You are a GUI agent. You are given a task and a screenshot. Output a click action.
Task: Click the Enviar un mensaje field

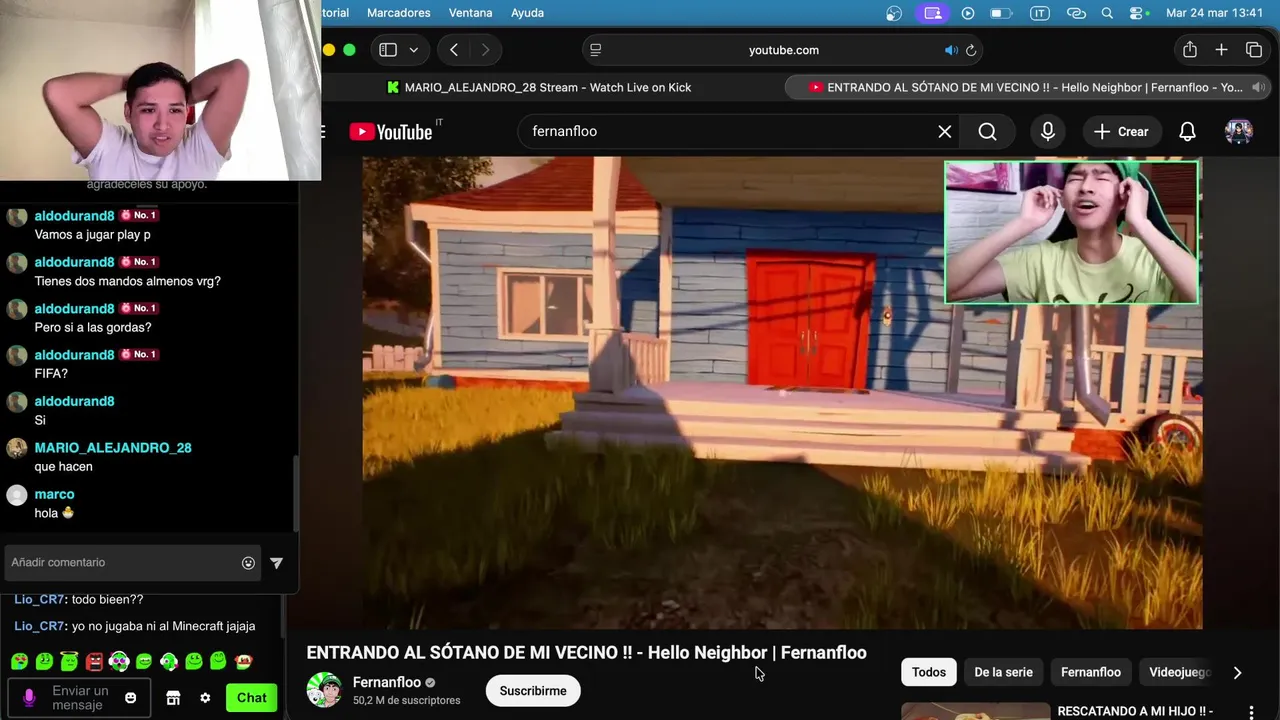coord(80,698)
